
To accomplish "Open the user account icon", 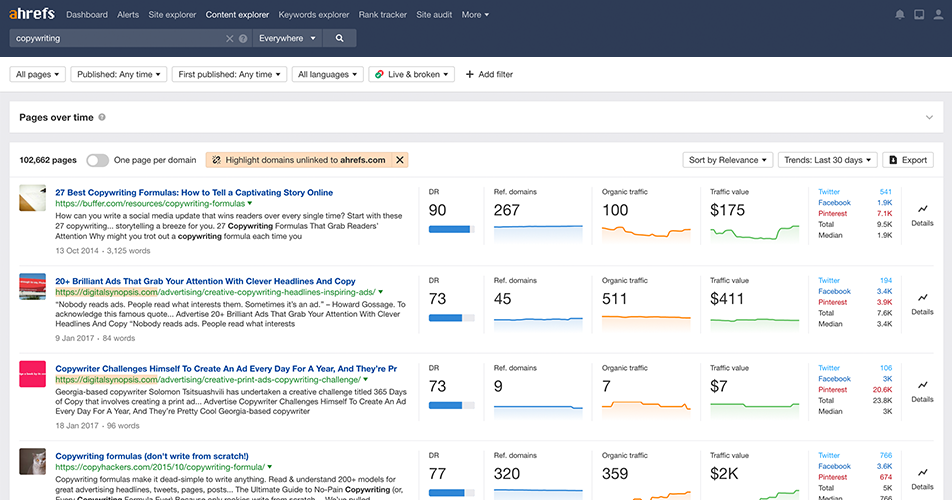I will (x=939, y=15).
